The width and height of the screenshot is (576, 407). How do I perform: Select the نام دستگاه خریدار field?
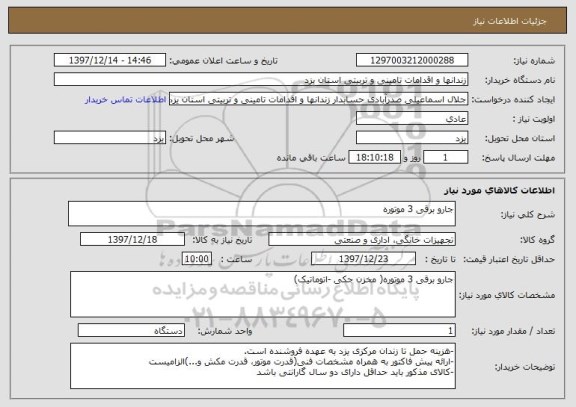(261, 79)
